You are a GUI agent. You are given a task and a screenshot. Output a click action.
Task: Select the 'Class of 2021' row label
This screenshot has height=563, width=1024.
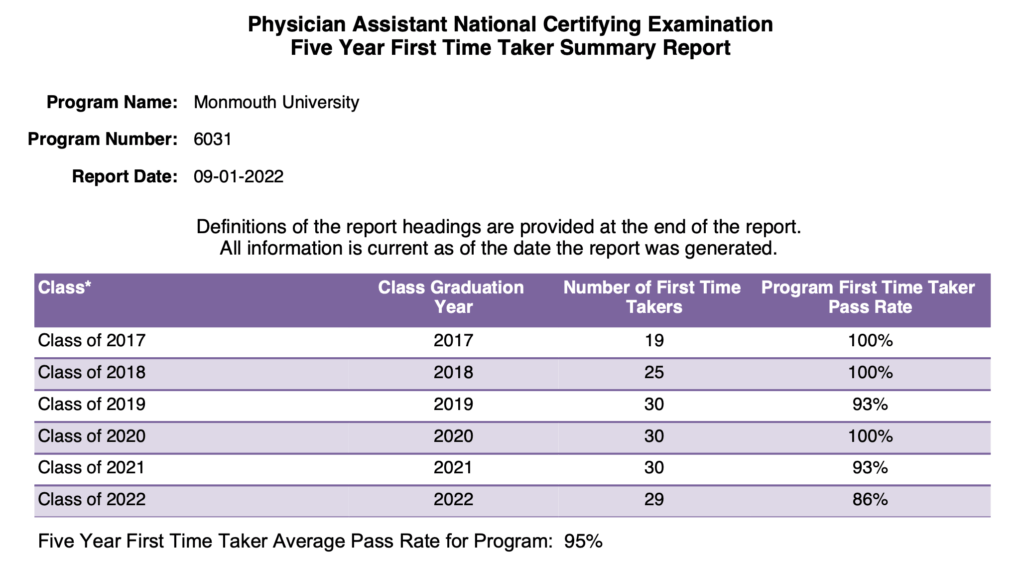tap(92, 468)
